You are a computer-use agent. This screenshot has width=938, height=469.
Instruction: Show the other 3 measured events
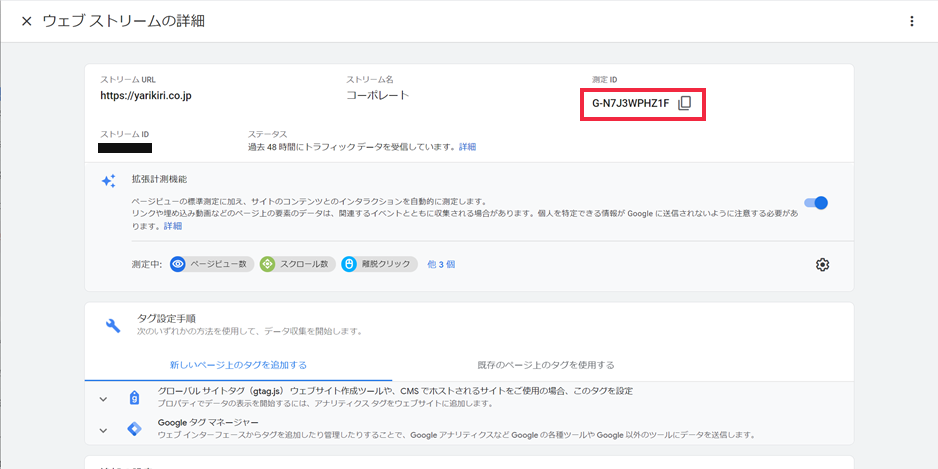tap(441, 264)
